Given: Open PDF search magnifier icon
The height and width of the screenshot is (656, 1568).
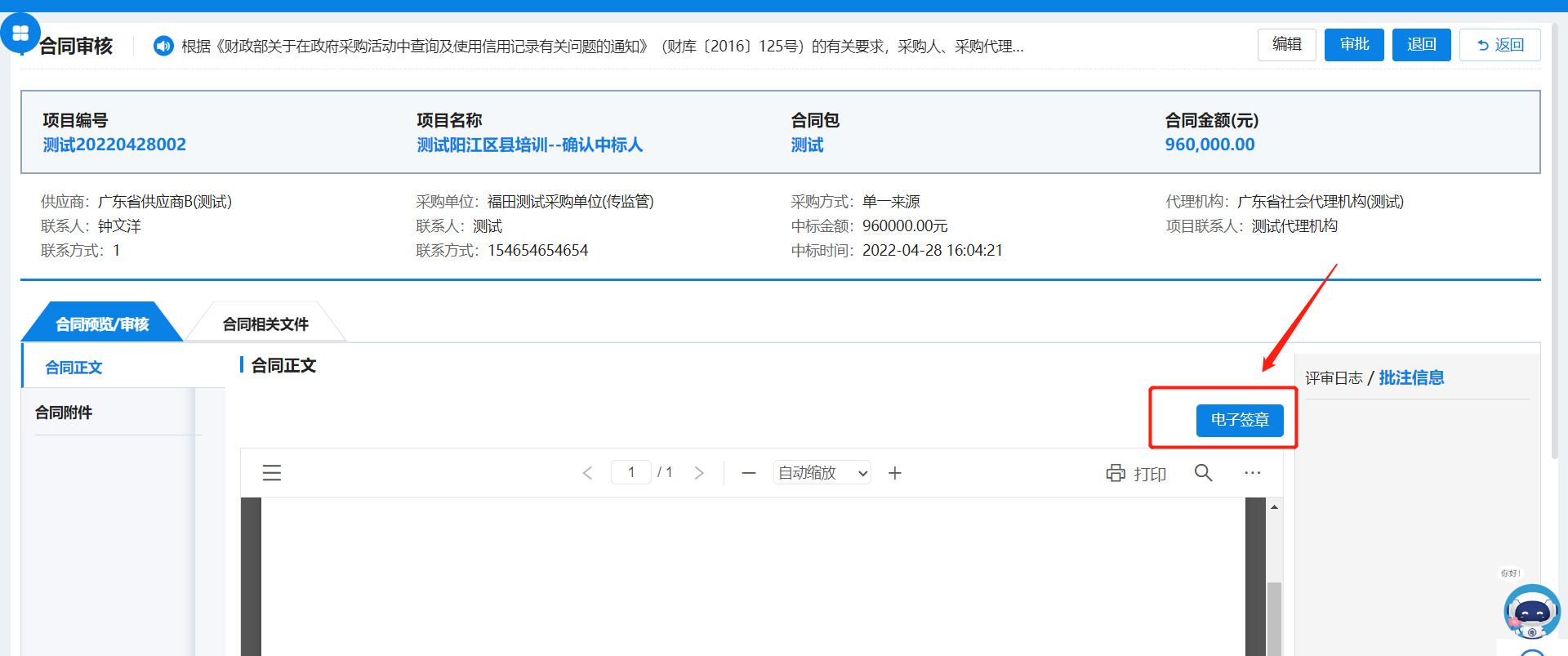Looking at the screenshot, I should coord(1203,473).
